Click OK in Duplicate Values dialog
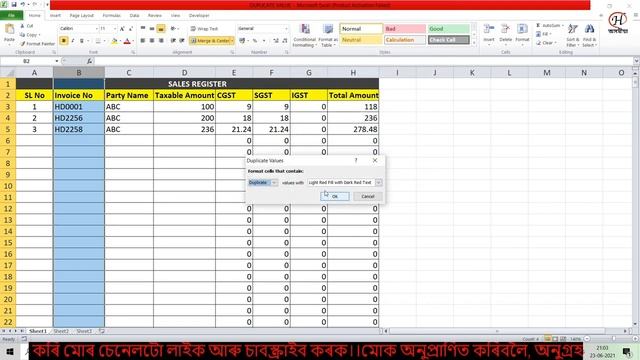 [335, 196]
